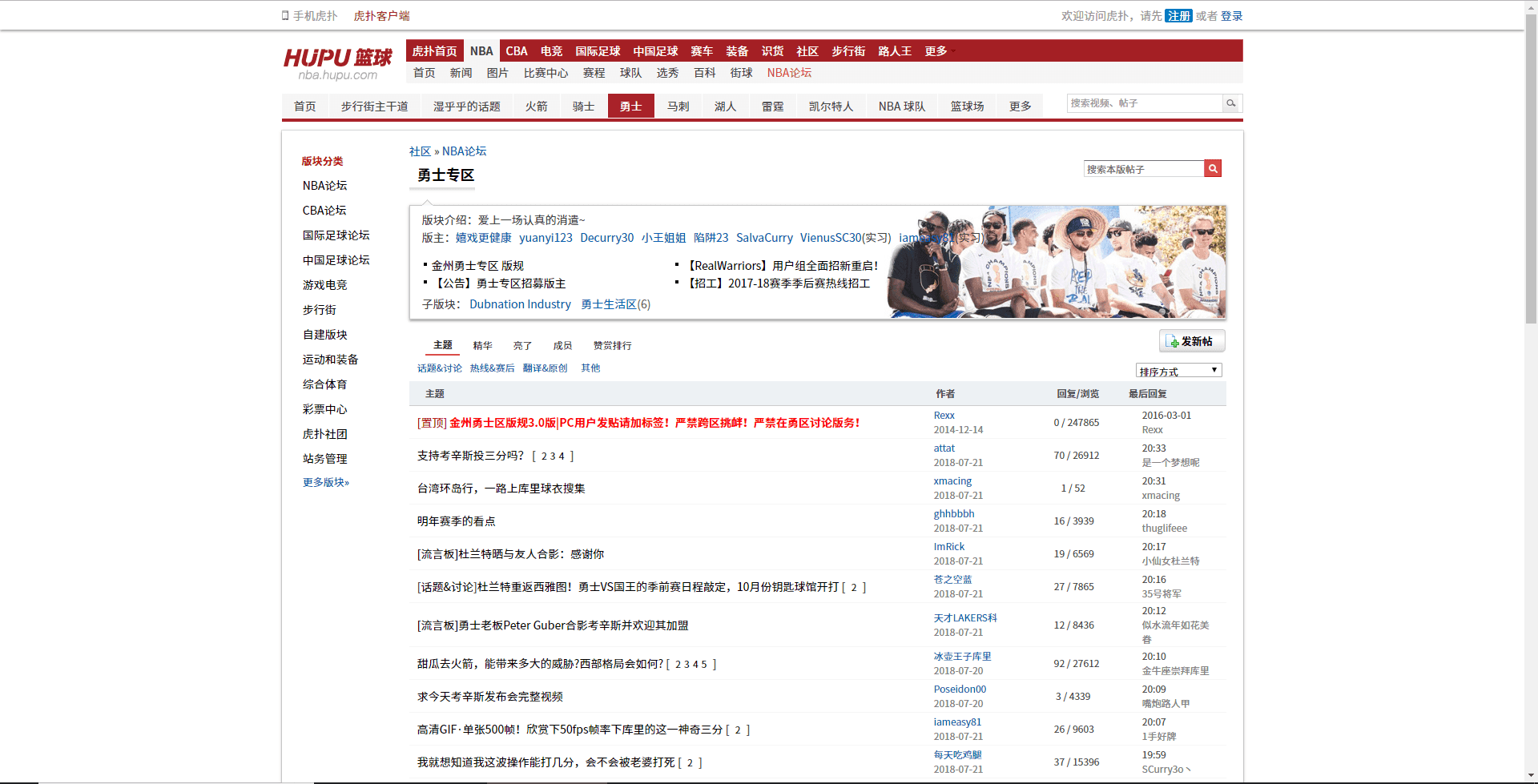Switch to the 火箭 team tab
The width and height of the screenshot is (1538, 784).
coord(537,107)
